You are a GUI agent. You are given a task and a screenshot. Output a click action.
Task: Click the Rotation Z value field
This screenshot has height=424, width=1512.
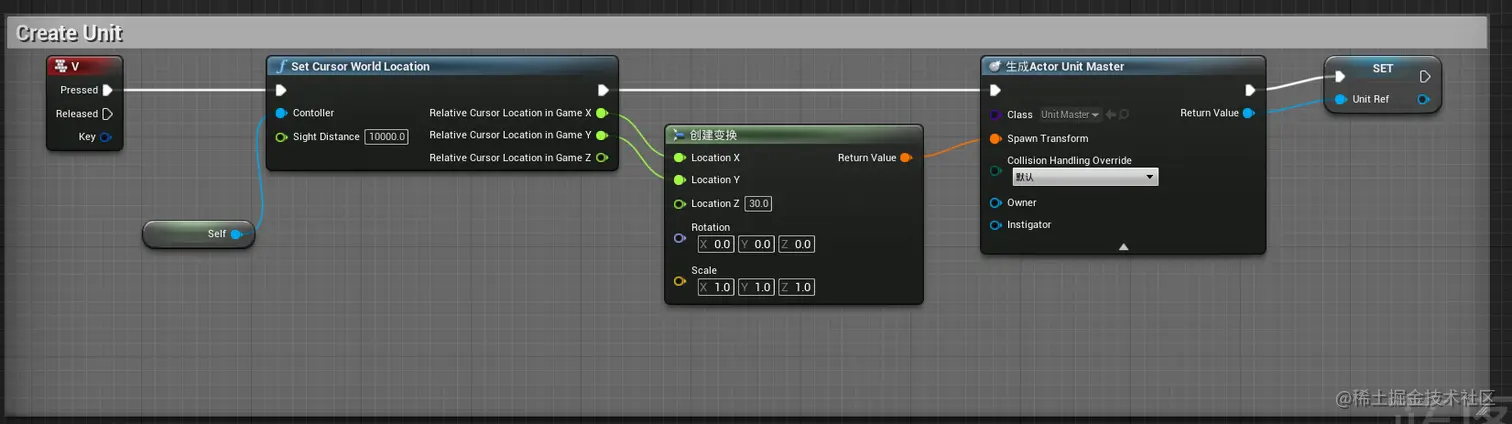coord(795,244)
